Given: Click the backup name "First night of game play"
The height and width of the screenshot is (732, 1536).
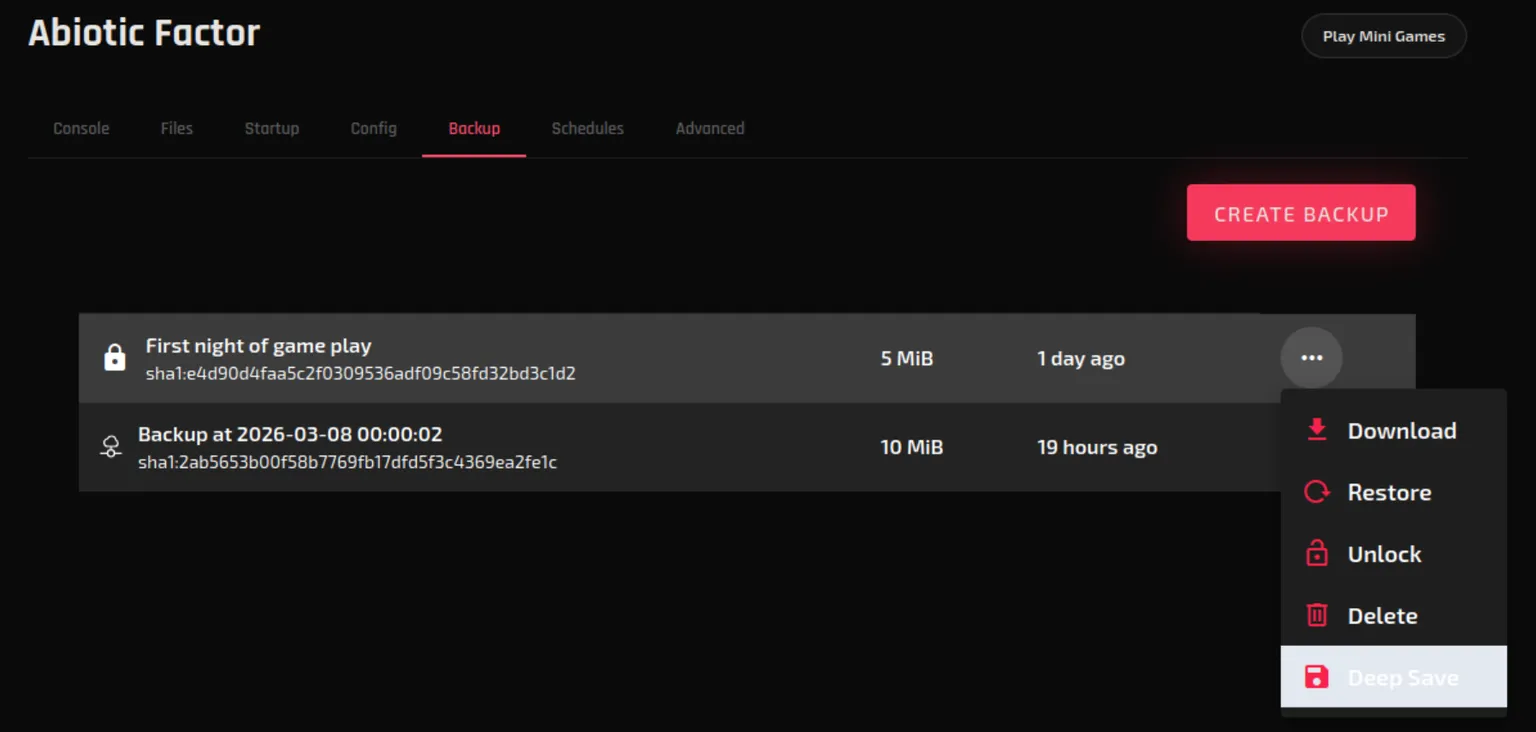Looking at the screenshot, I should point(259,346).
